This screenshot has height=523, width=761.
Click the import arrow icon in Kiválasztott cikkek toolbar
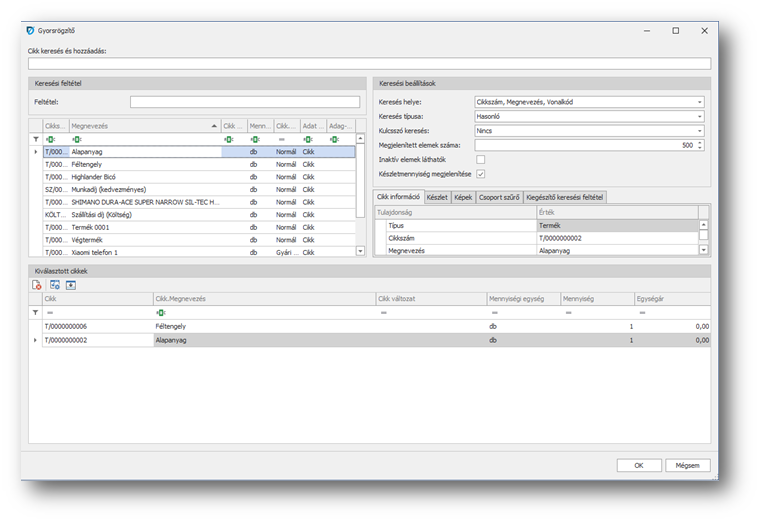(71, 285)
